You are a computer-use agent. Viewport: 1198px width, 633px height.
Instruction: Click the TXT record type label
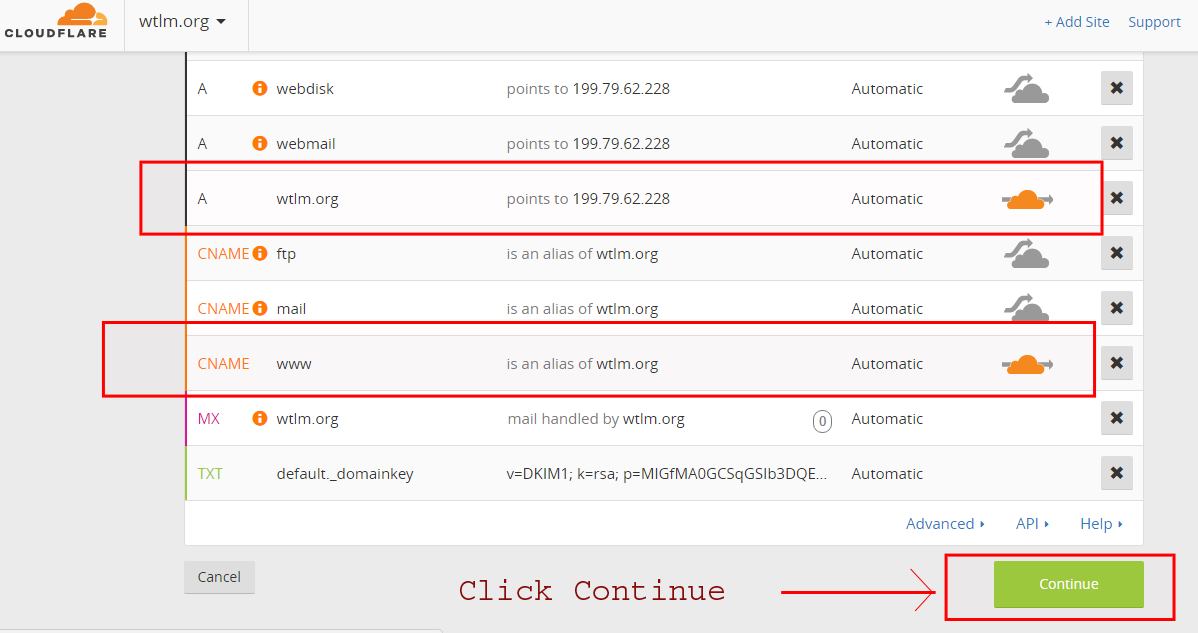(210, 473)
